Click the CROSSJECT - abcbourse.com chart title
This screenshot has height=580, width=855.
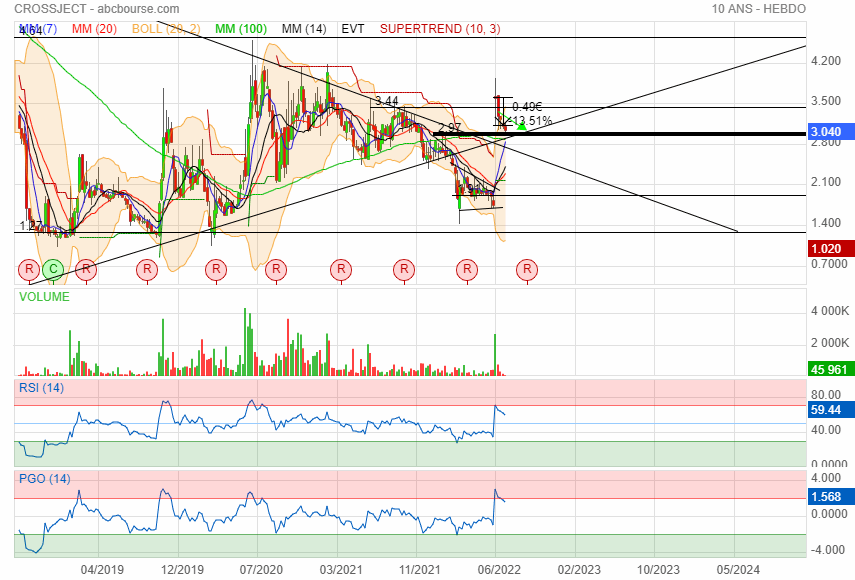(97, 9)
